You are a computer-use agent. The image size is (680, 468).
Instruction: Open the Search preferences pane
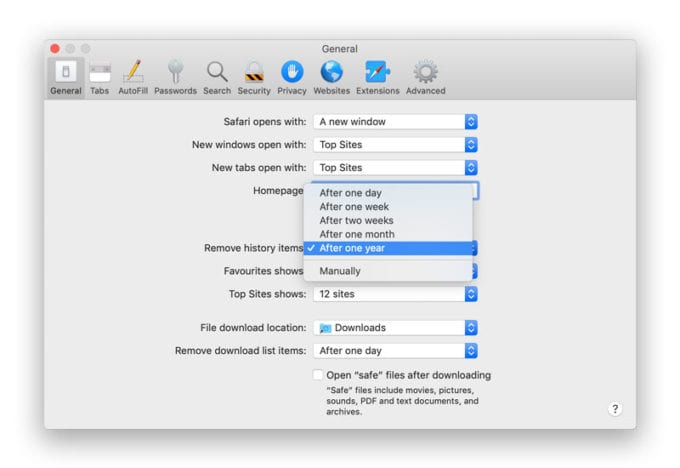point(216,77)
